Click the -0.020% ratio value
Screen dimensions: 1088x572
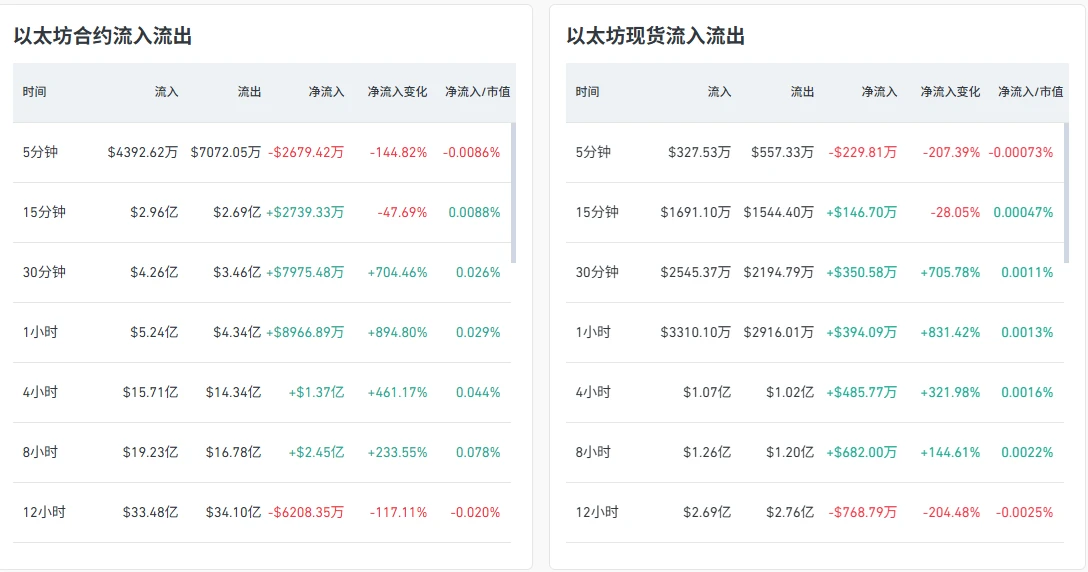click(475, 512)
